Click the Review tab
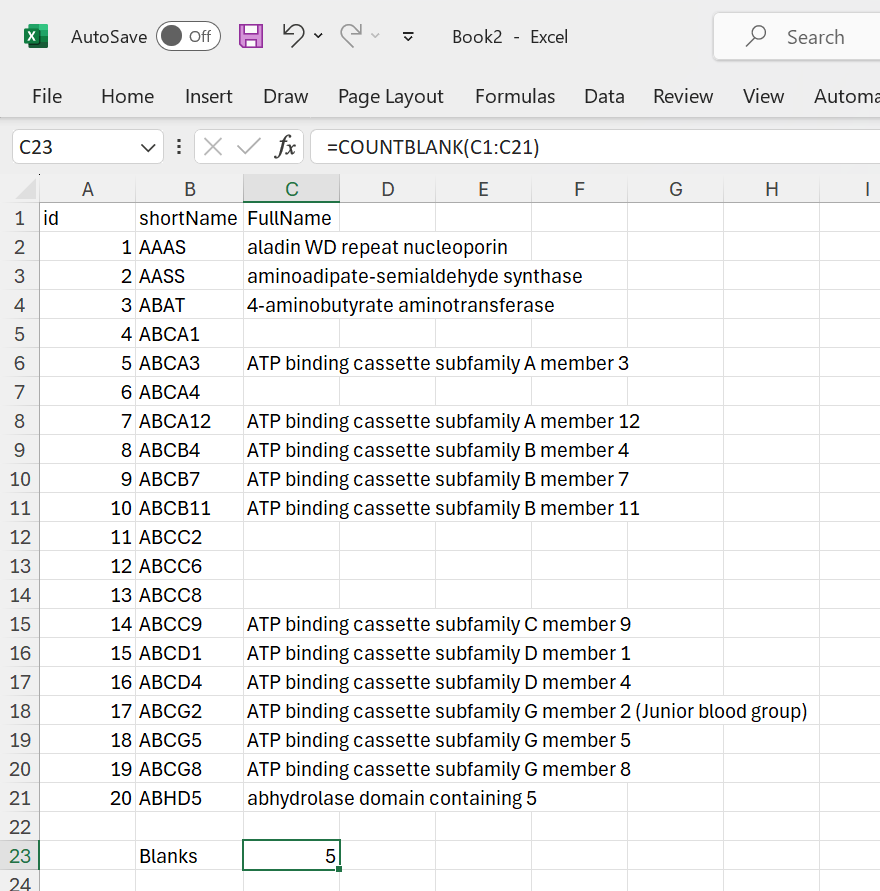 point(683,96)
